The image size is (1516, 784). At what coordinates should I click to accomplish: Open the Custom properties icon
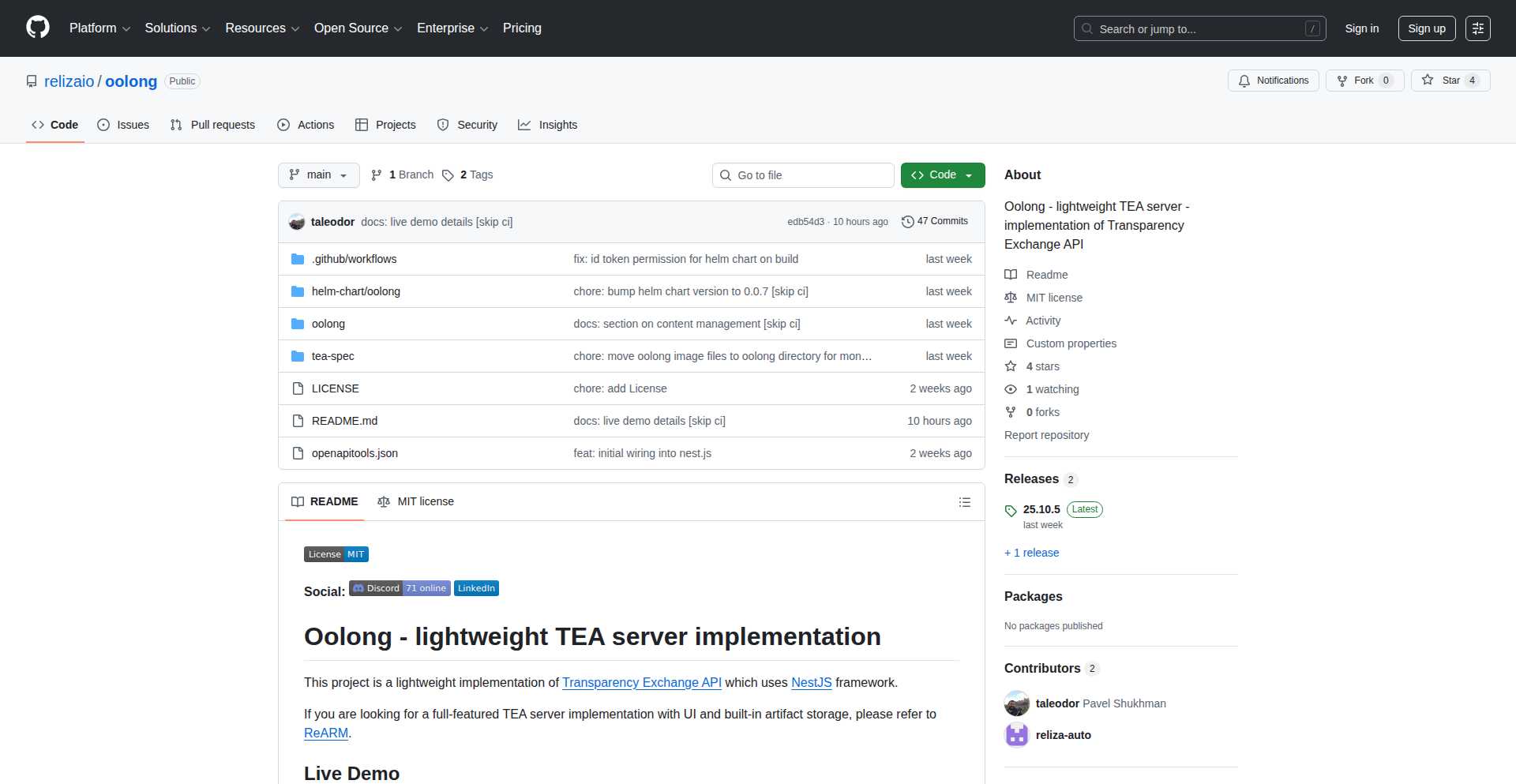click(x=1011, y=343)
